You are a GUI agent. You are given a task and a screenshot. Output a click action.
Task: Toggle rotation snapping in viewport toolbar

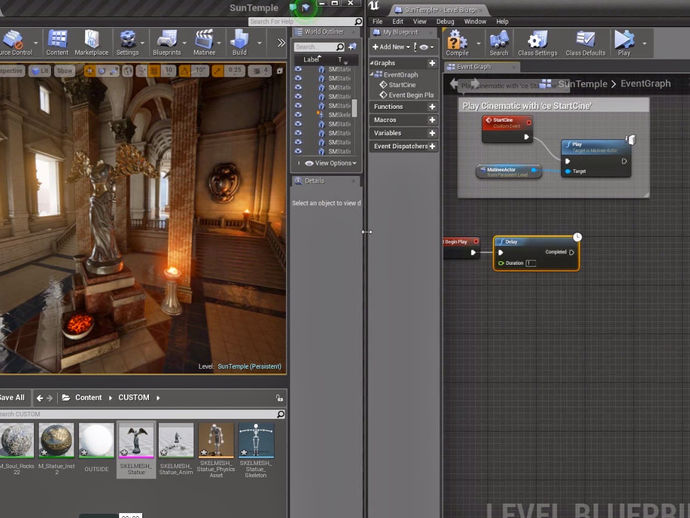(x=185, y=71)
